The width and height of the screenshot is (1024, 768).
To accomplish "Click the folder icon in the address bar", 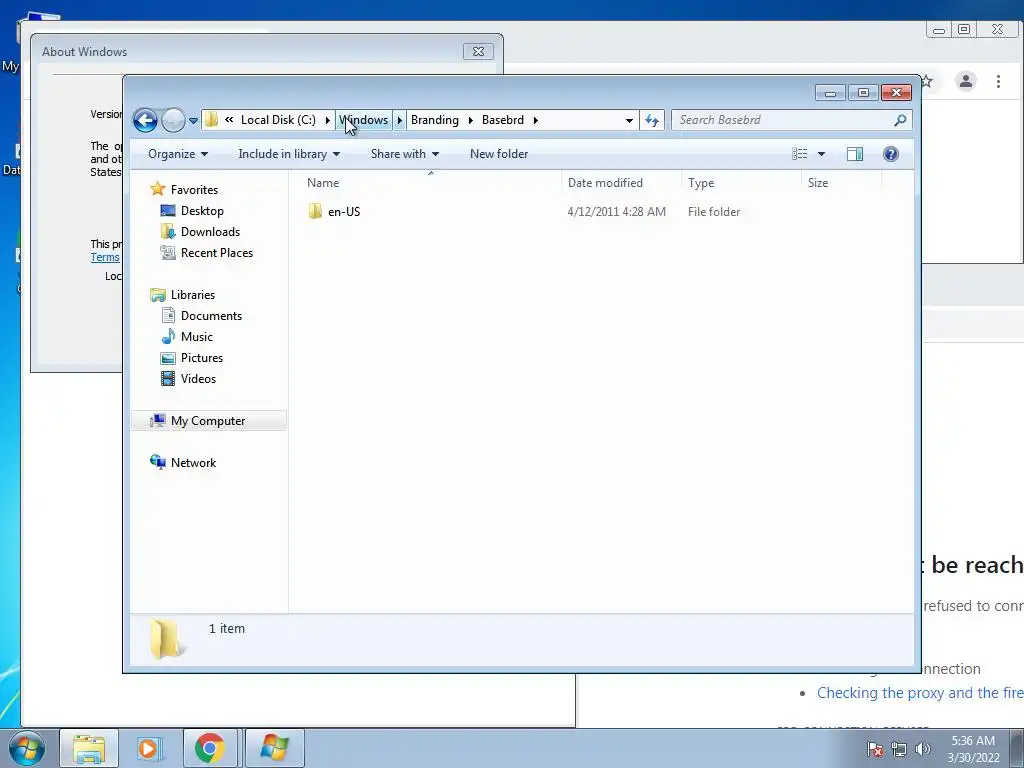I will pos(211,120).
